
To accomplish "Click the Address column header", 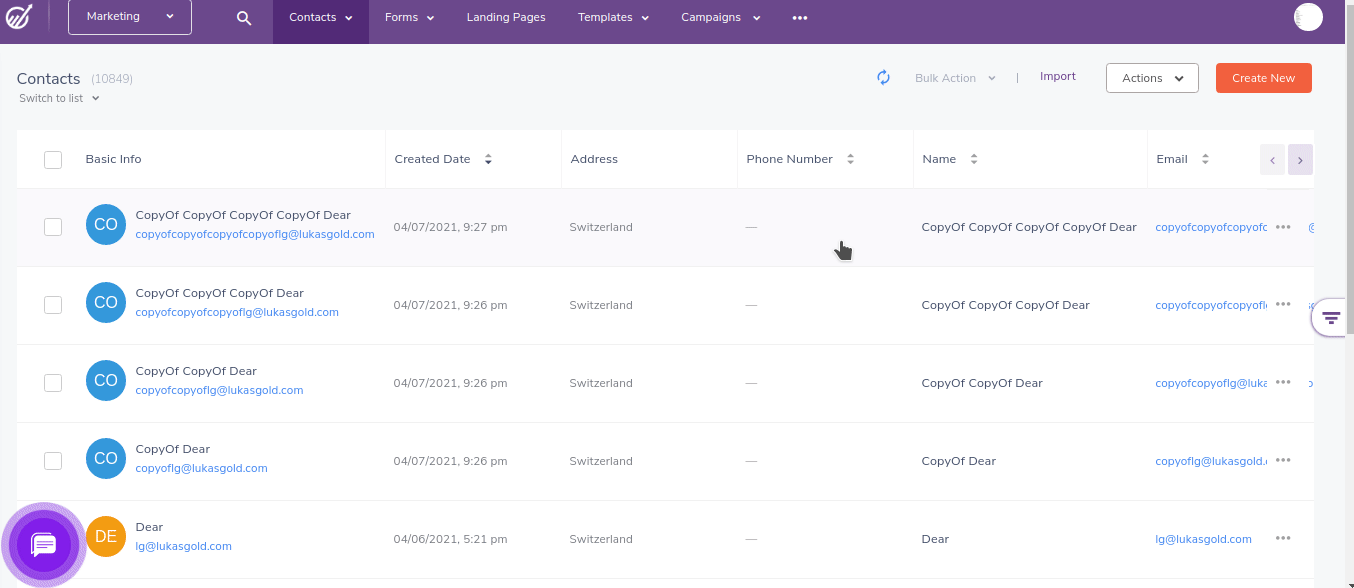I will (594, 159).
